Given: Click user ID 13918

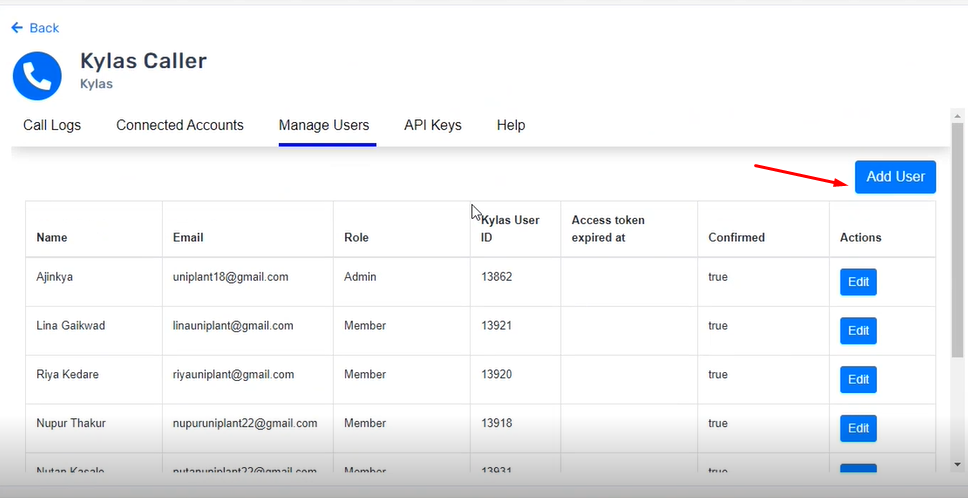Looking at the screenshot, I should point(496,423).
